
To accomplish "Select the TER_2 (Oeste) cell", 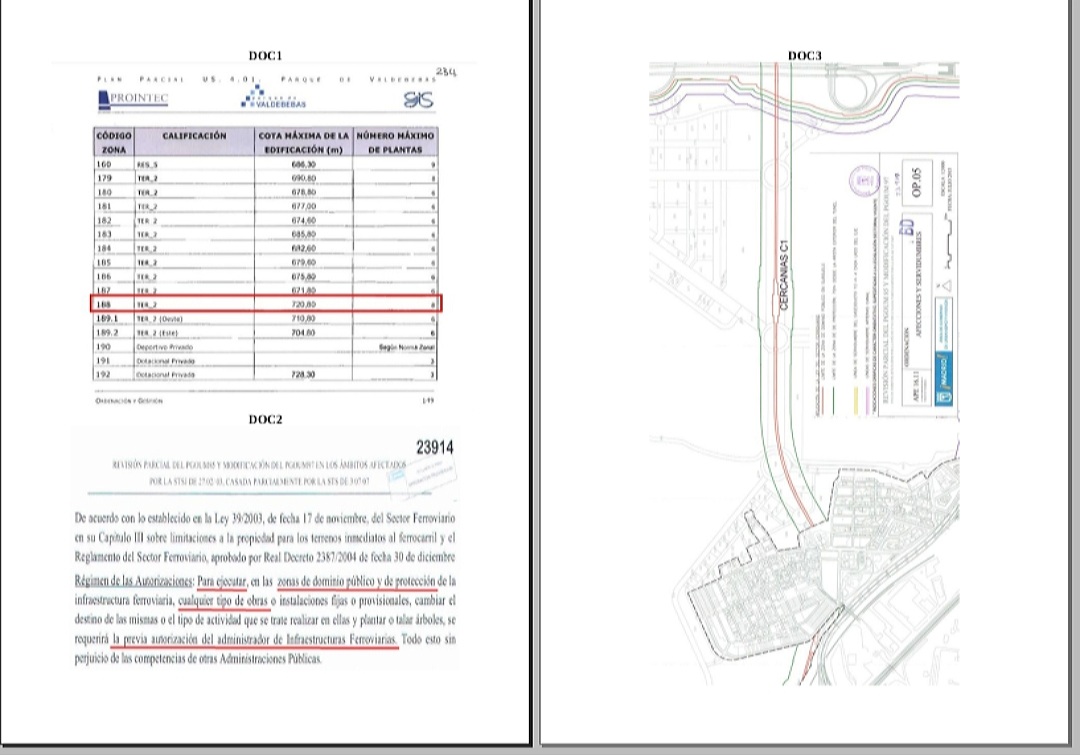I will [159, 319].
